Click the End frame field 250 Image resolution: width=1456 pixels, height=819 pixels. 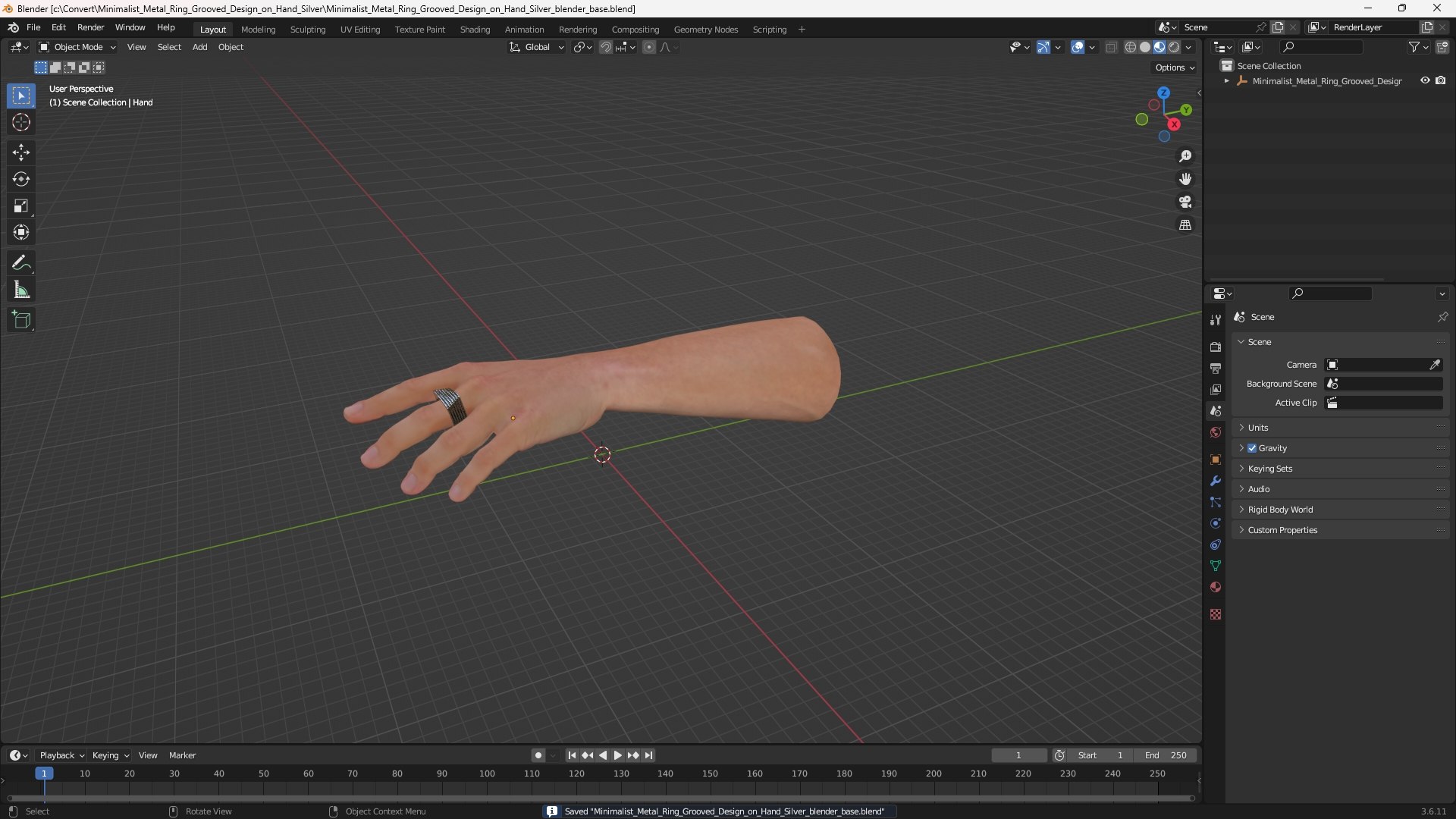(x=1166, y=755)
